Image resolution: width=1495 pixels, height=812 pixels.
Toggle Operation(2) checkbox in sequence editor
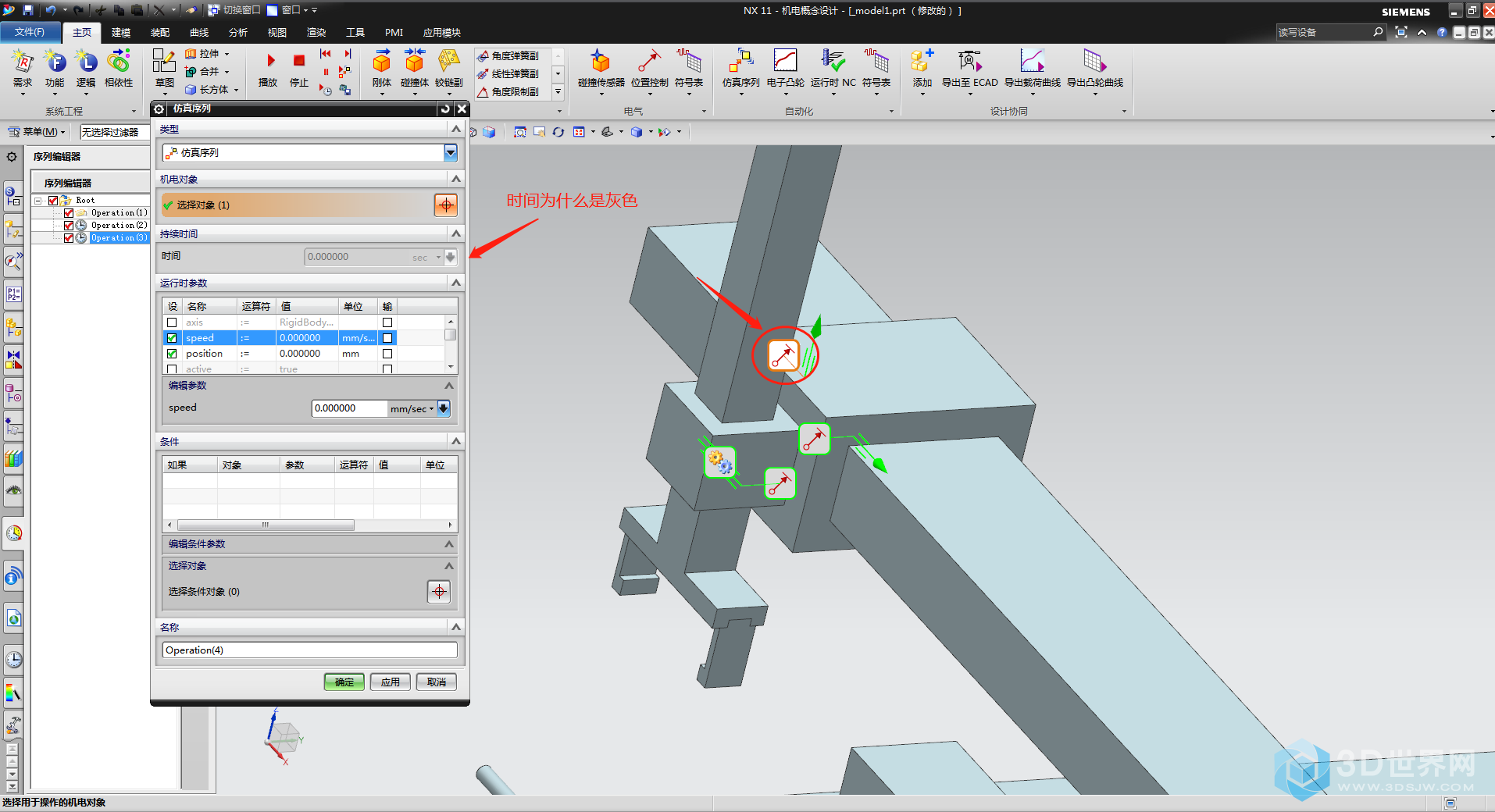point(69,226)
